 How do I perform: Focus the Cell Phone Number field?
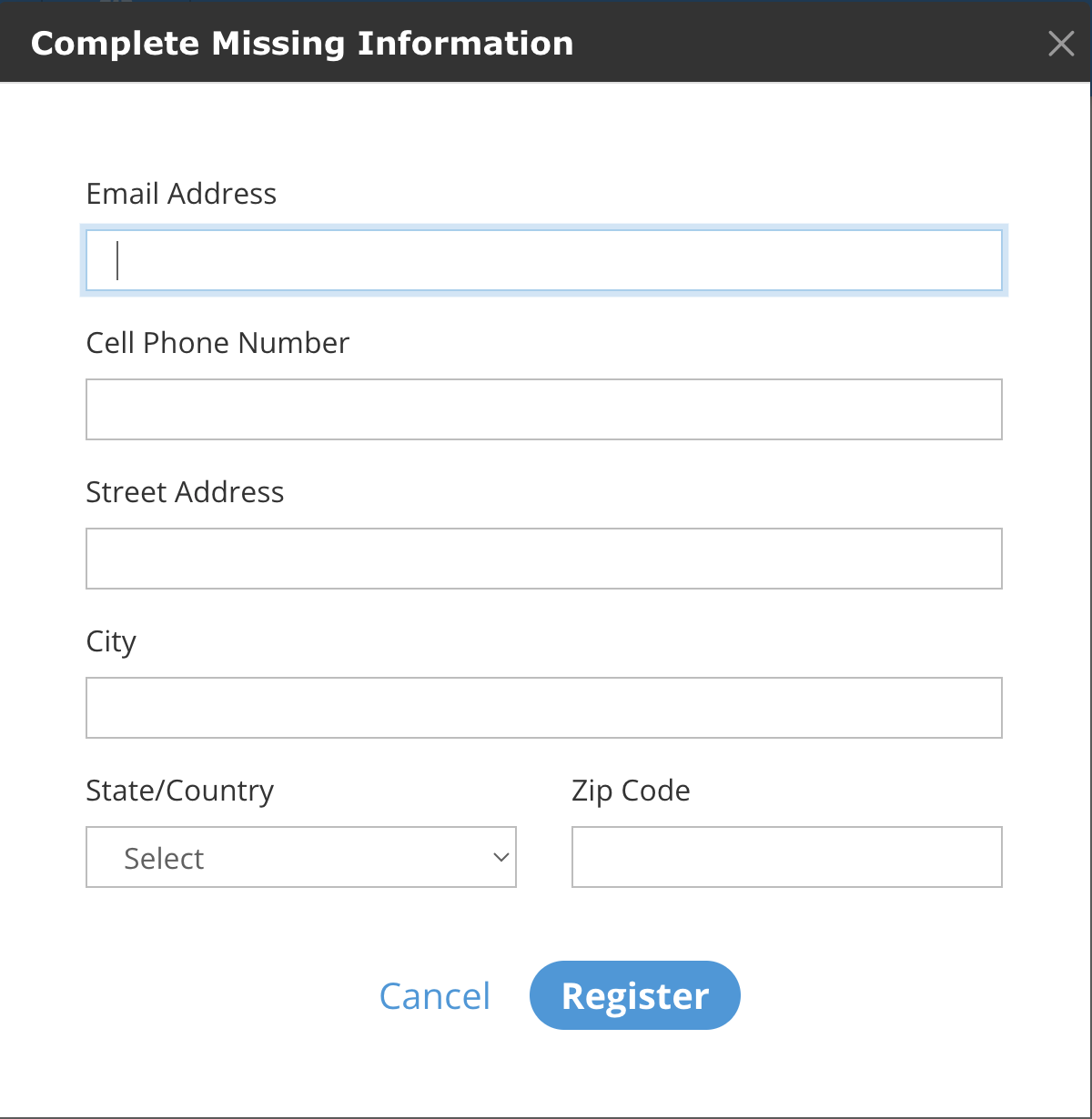click(x=544, y=409)
